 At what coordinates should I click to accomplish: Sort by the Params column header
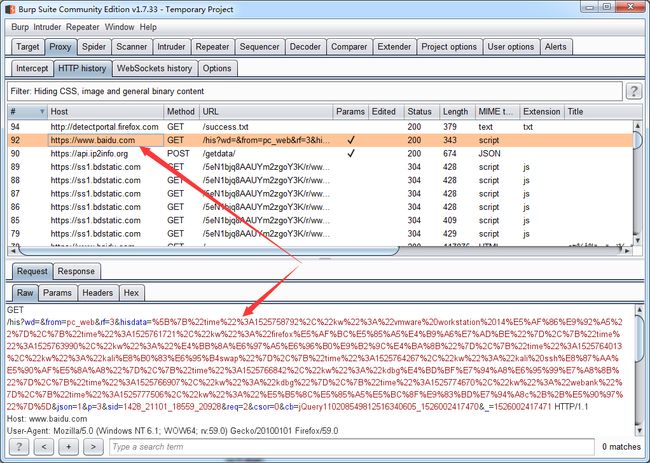350,112
